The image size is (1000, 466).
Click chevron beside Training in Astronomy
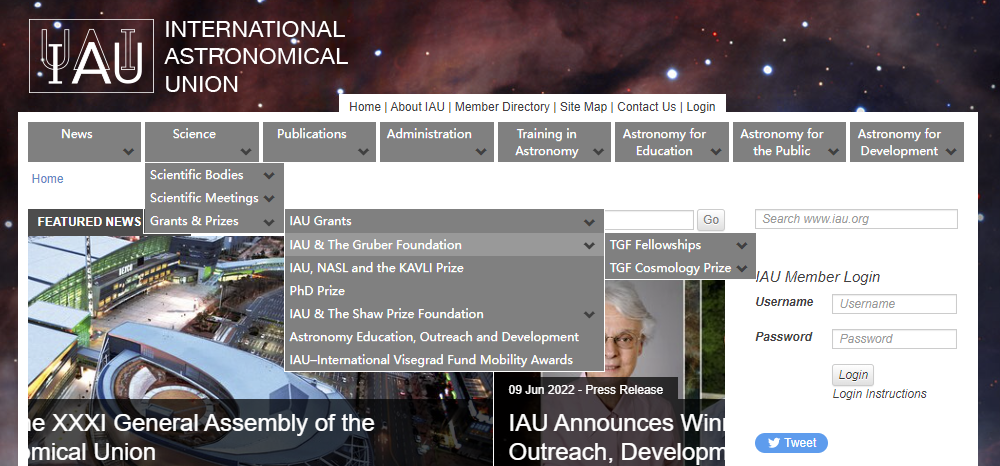point(598,152)
